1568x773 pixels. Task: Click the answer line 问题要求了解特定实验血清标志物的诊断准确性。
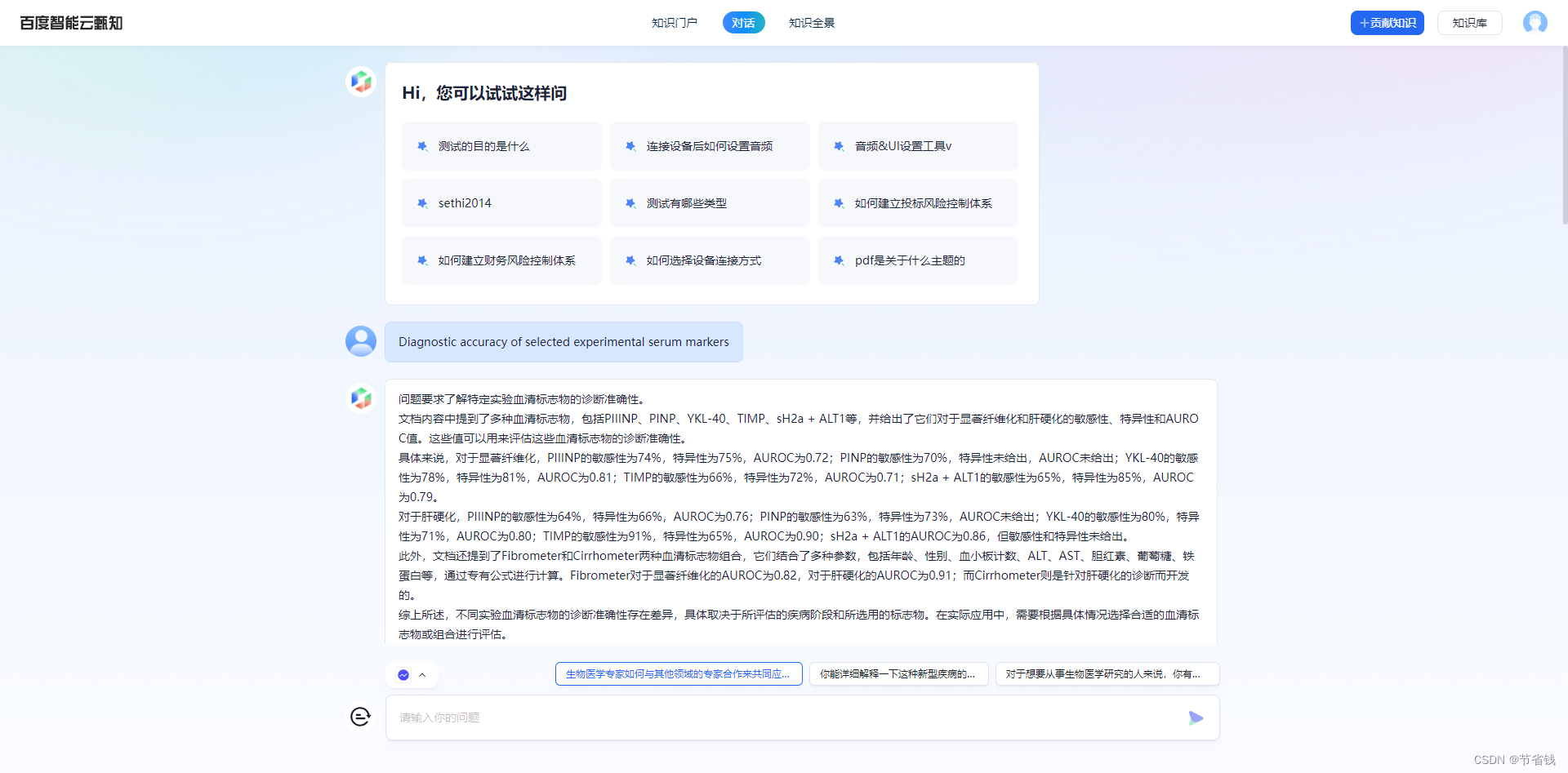click(x=523, y=399)
